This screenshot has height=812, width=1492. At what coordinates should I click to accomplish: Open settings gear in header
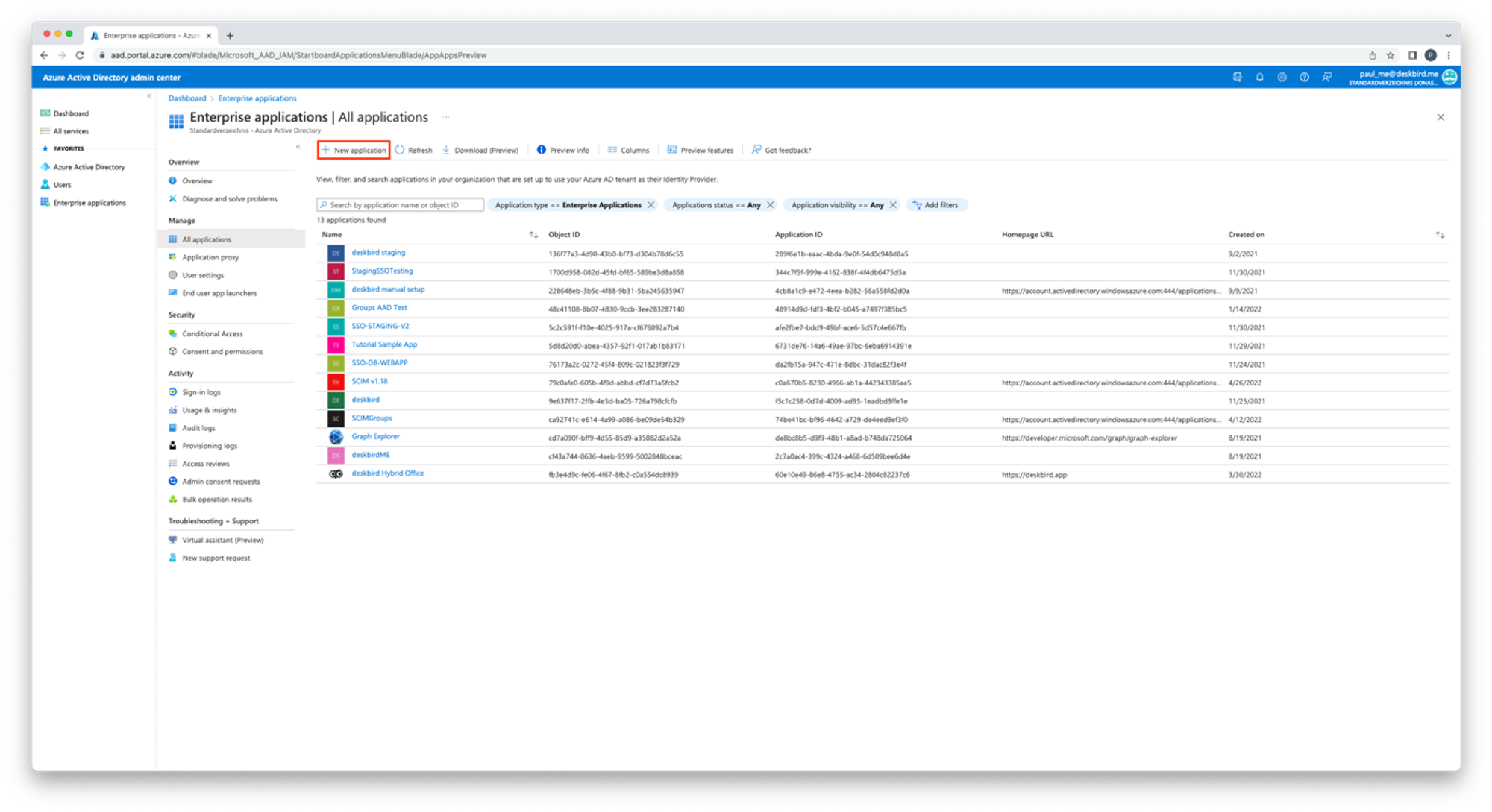point(1282,77)
